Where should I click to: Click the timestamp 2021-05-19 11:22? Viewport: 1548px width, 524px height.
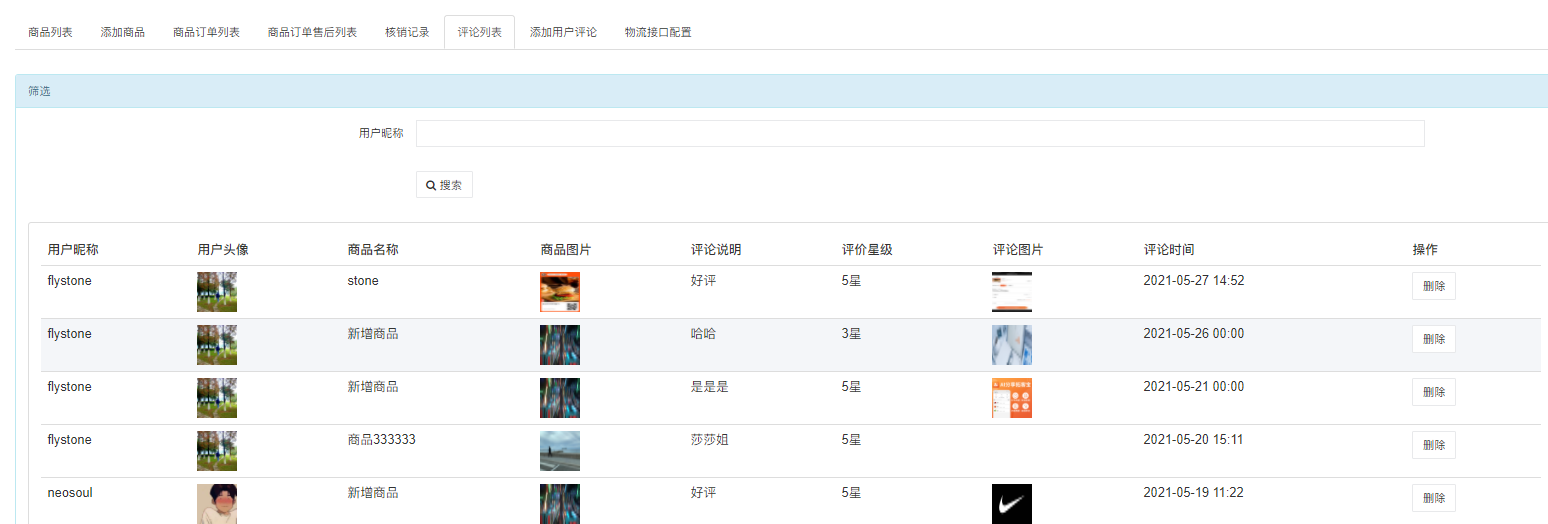(1193, 493)
